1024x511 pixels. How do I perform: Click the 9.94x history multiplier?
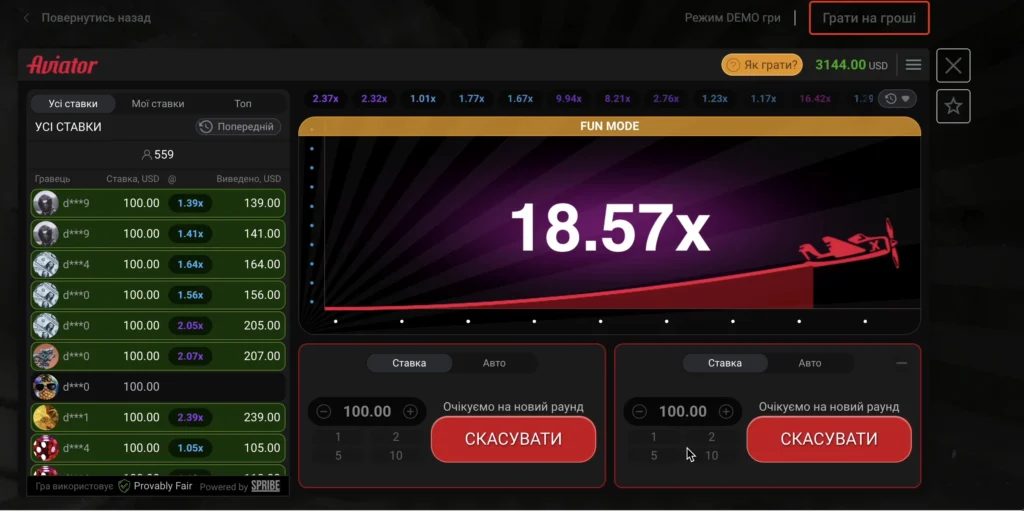click(x=569, y=99)
